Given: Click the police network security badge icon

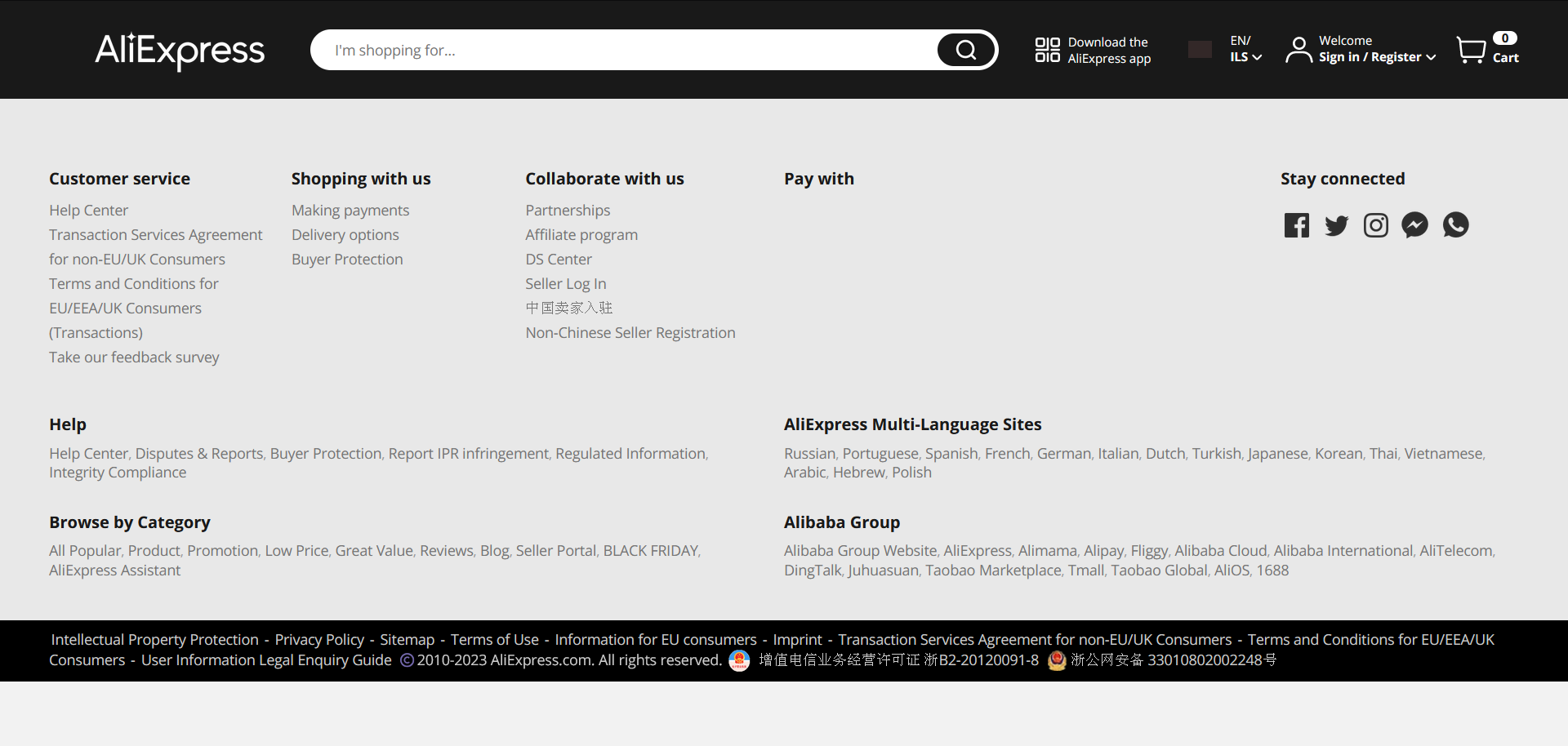Looking at the screenshot, I should (x=1057, y=660).
